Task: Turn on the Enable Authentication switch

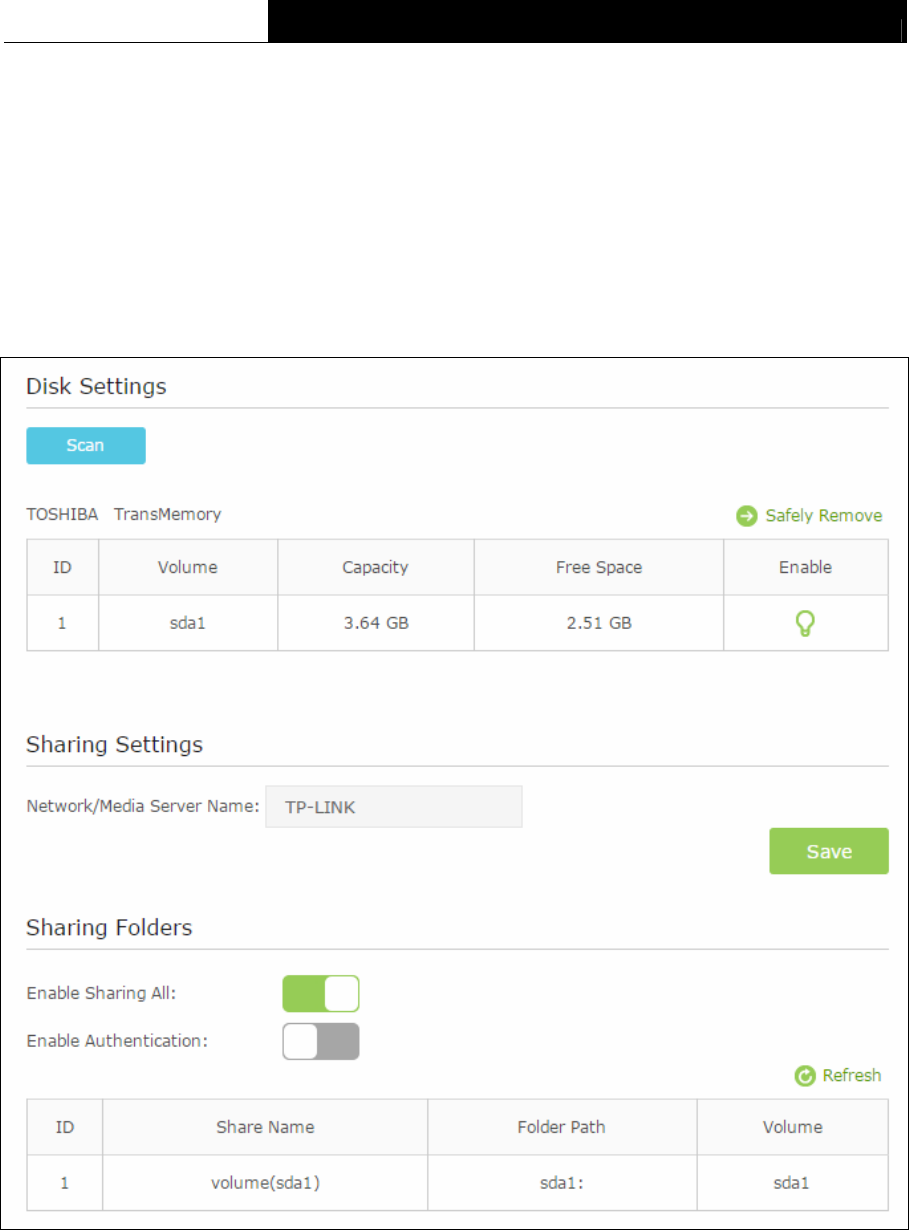Action: coord(321,1041)
